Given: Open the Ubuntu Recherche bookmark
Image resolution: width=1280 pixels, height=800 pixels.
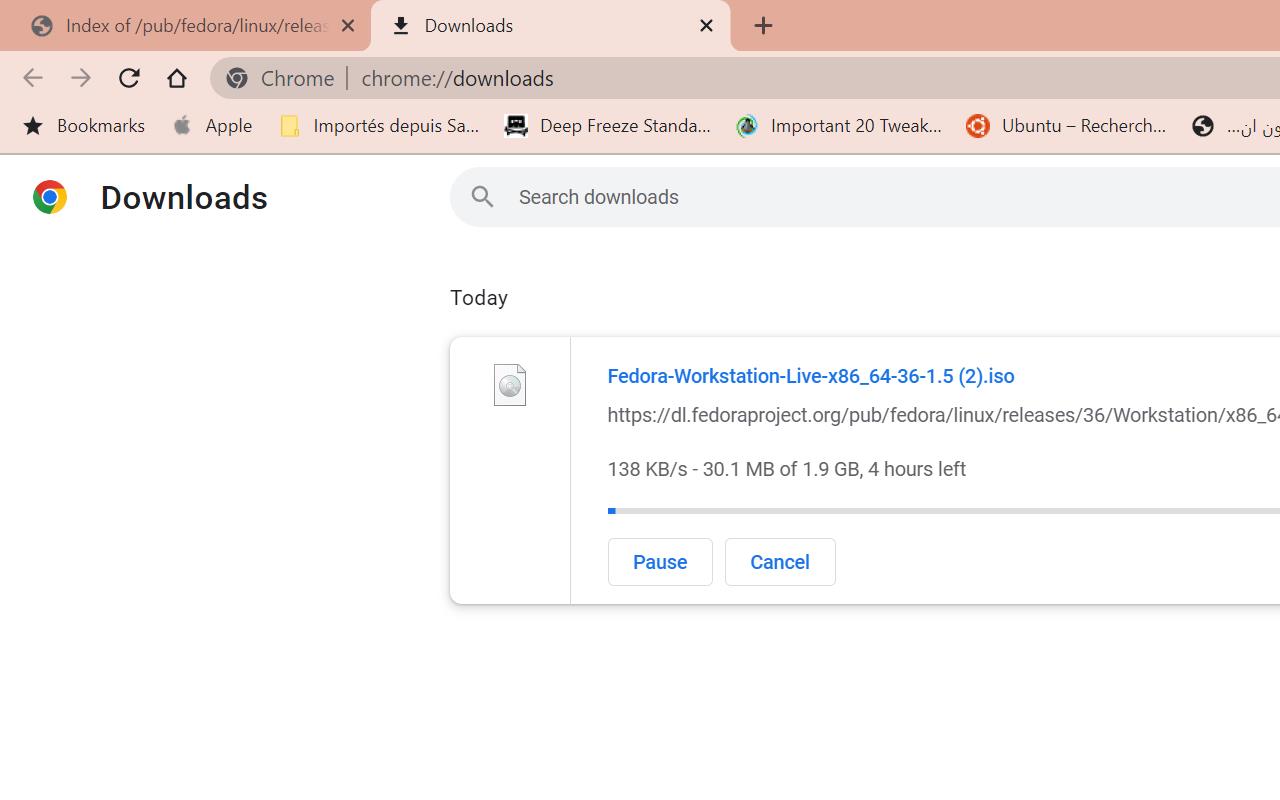Looking at the screenshot, I should click(x=1067, y=126).
